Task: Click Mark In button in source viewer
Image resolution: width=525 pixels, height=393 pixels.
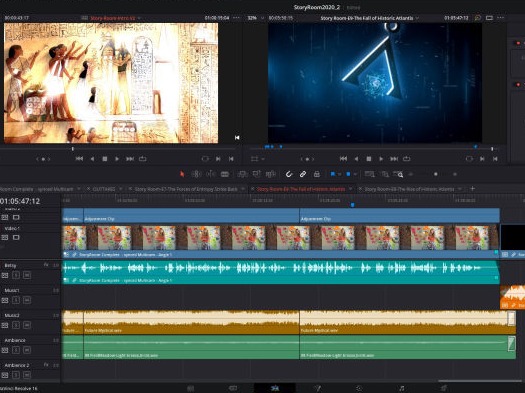Action: 218,159
